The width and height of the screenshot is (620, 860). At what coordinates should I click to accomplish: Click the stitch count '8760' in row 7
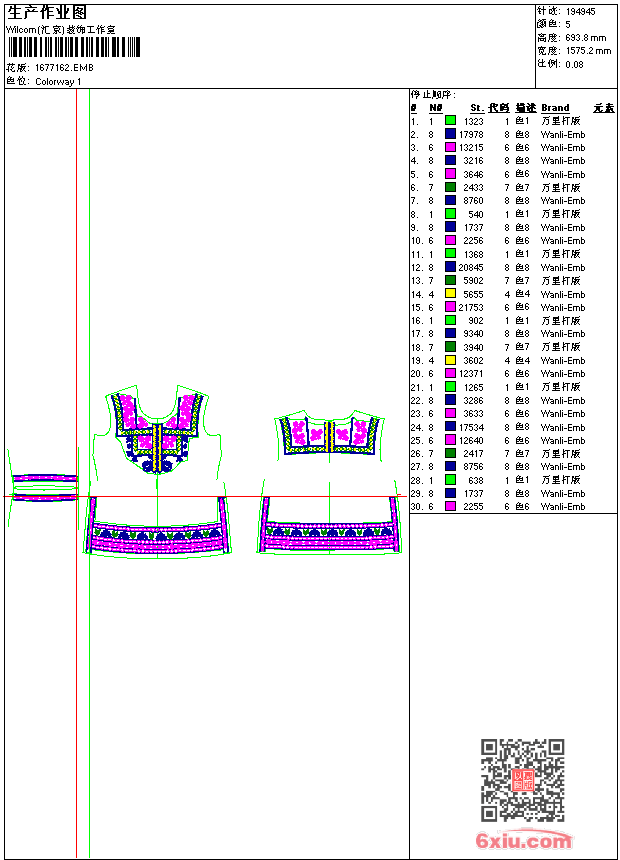473,201
